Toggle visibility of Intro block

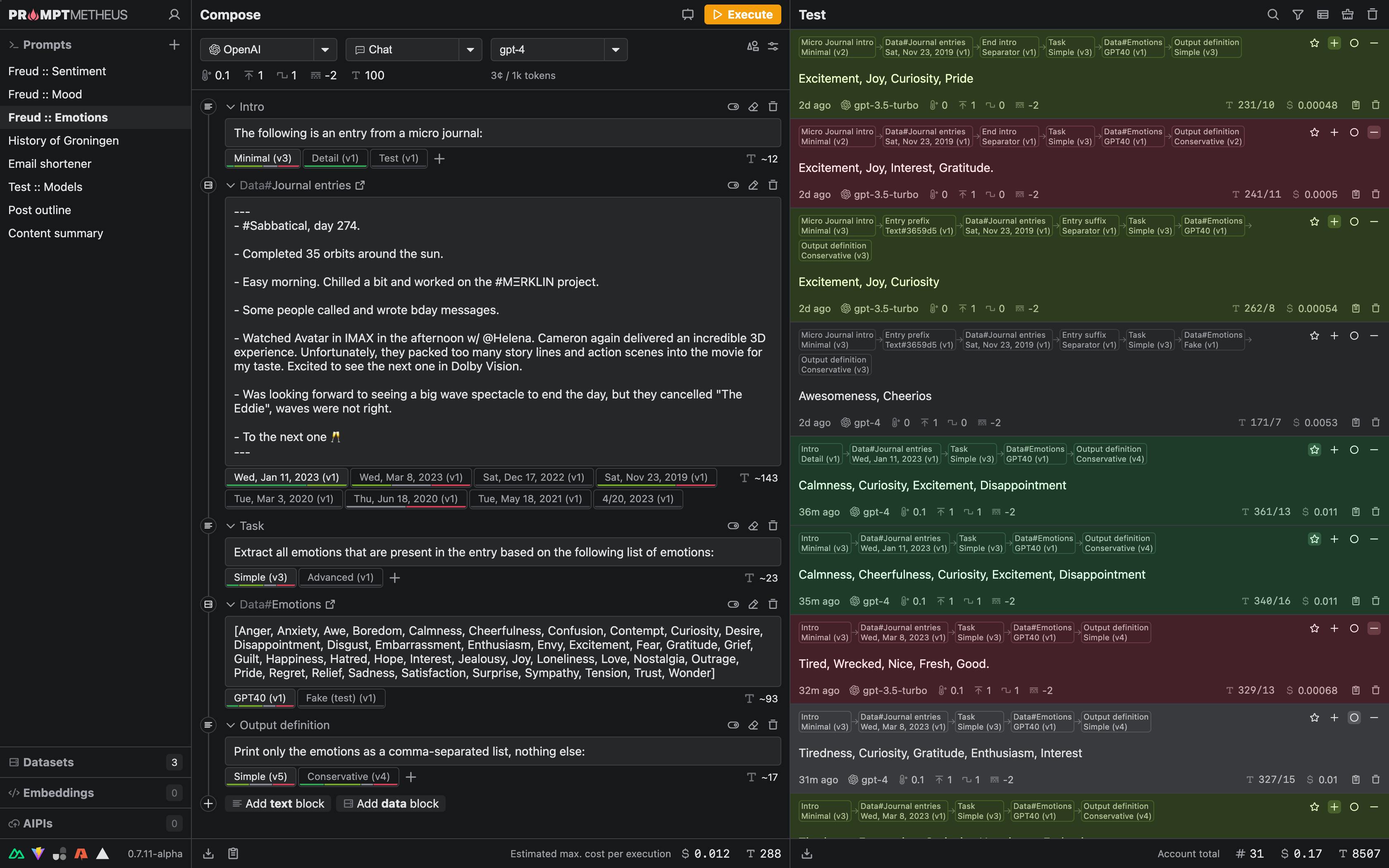click(733, 107)
